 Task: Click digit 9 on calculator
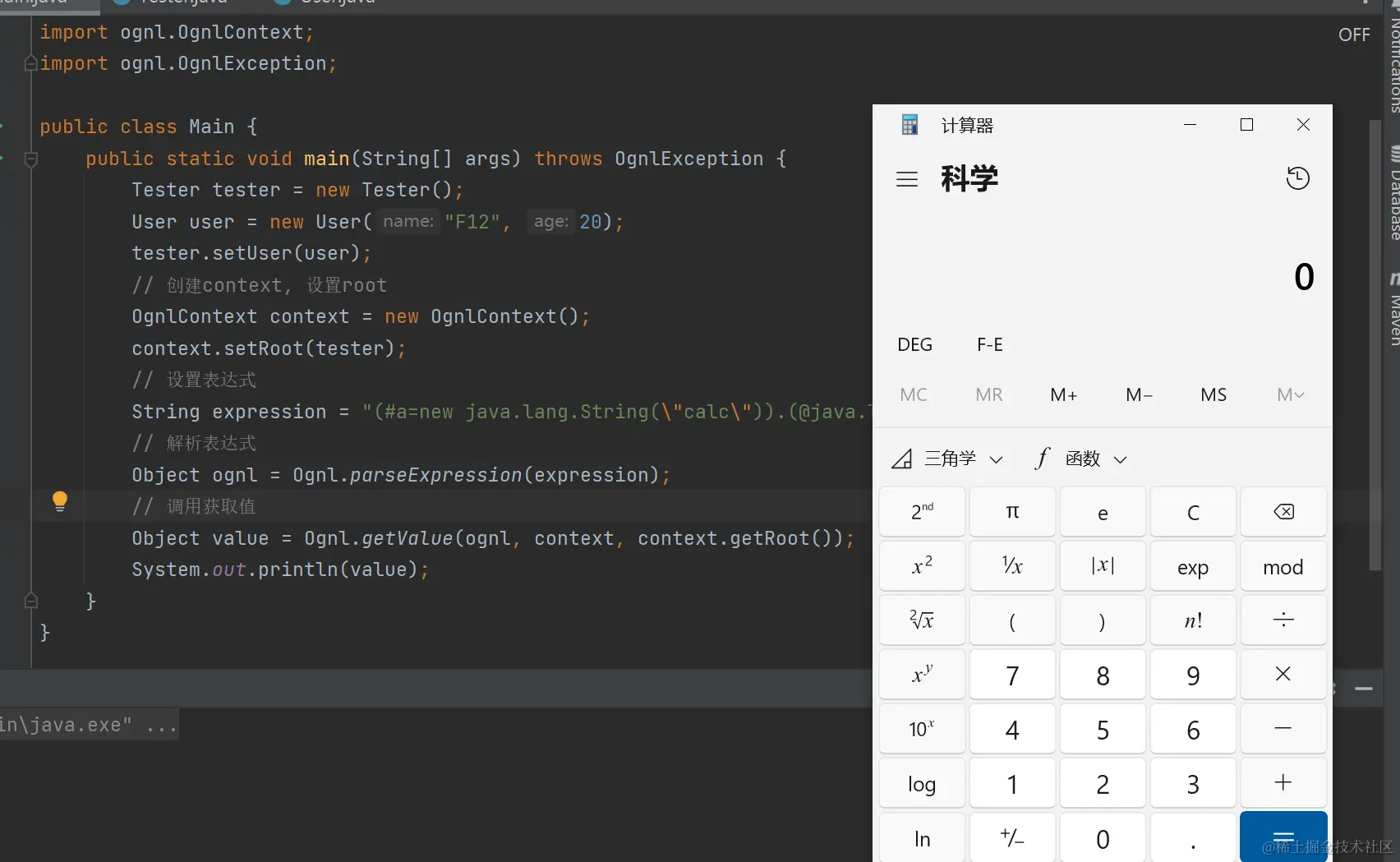coord(1193,675)
